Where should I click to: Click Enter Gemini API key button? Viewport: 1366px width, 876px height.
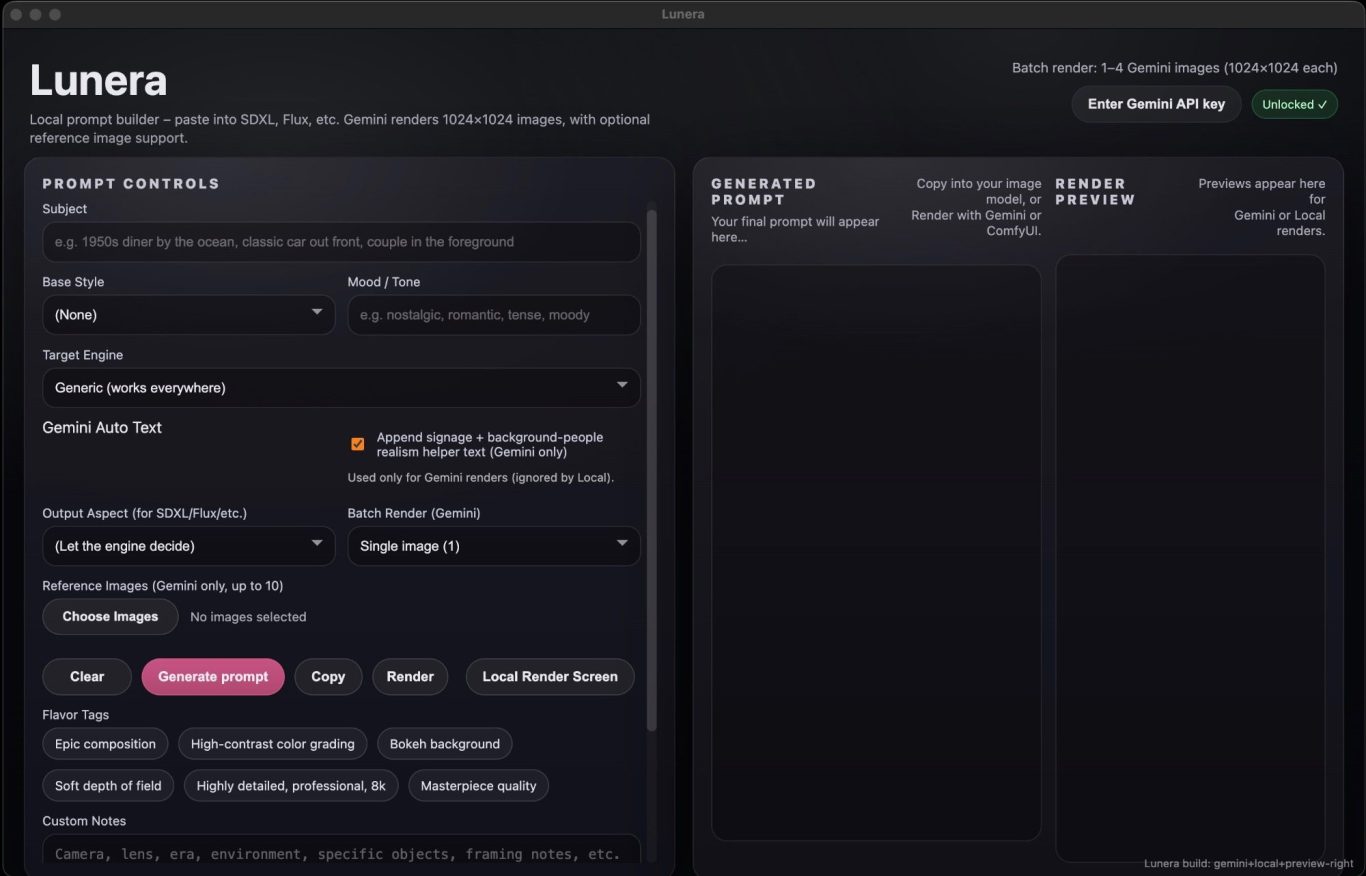pyautogui.click(x=1156, y=104)
